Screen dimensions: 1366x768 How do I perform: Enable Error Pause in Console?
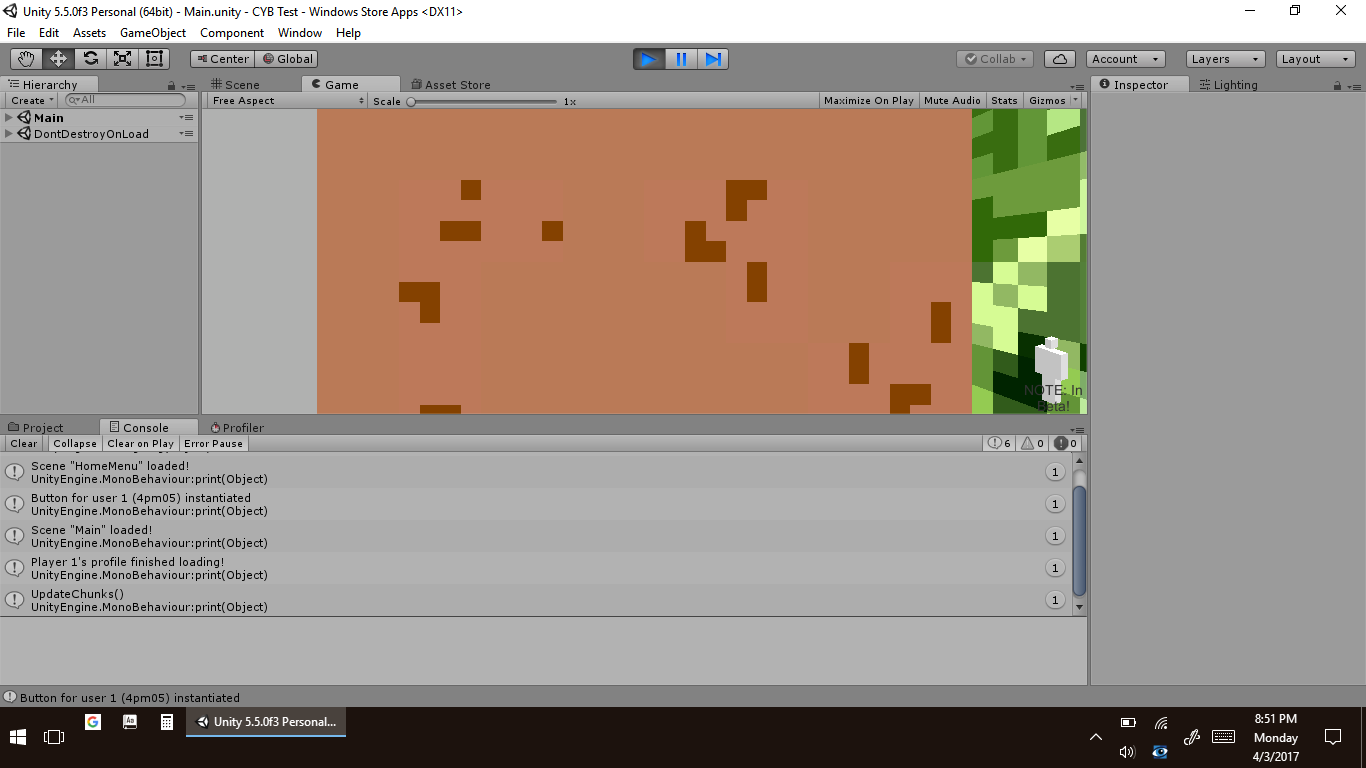pos(213,444)
